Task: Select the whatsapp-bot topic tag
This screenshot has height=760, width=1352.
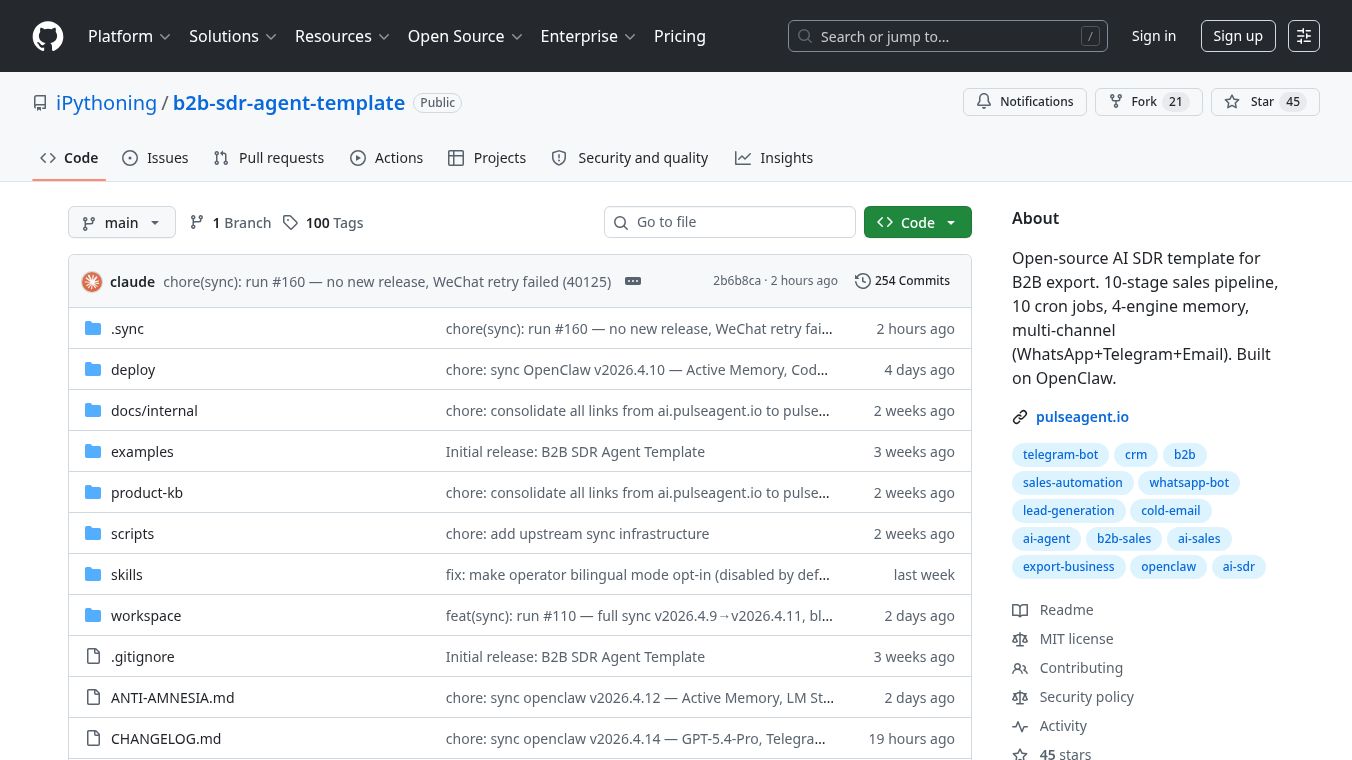Action: 1188,483
